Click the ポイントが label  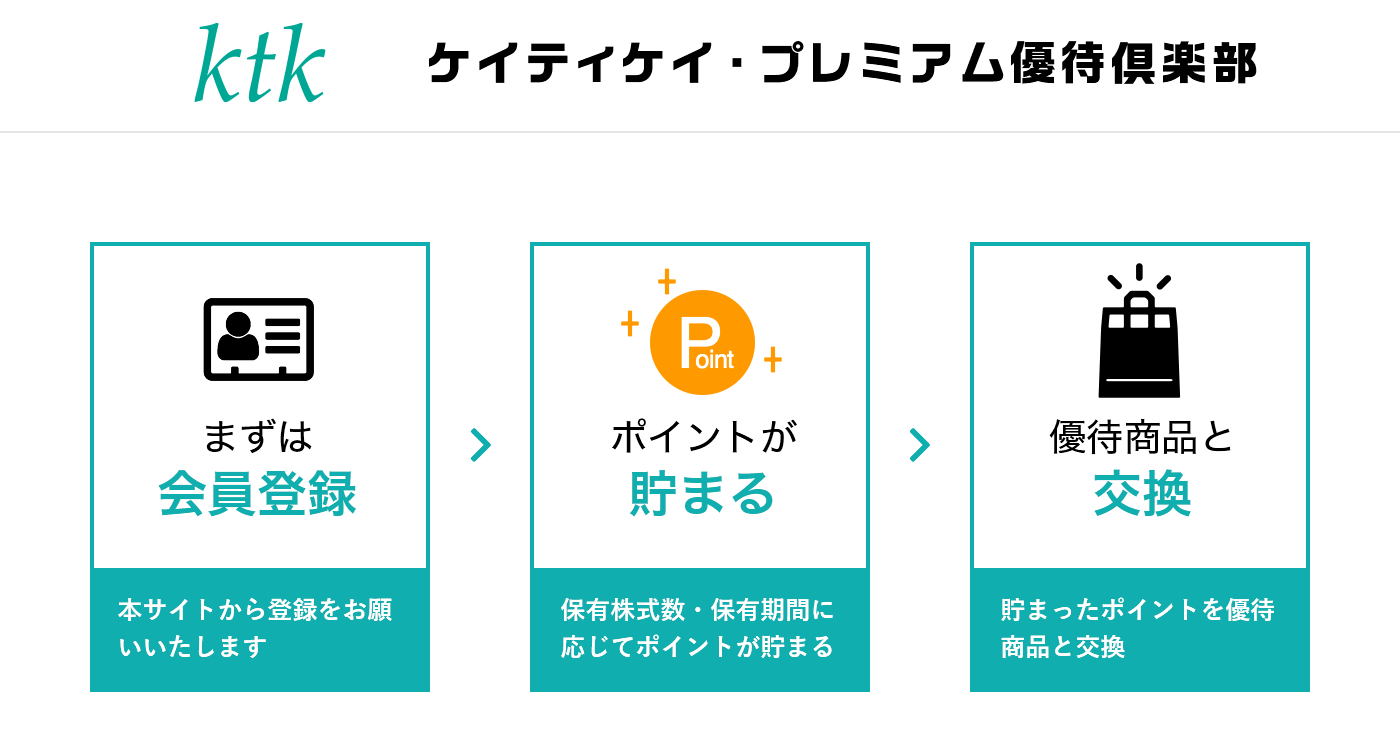pos(704,436)
